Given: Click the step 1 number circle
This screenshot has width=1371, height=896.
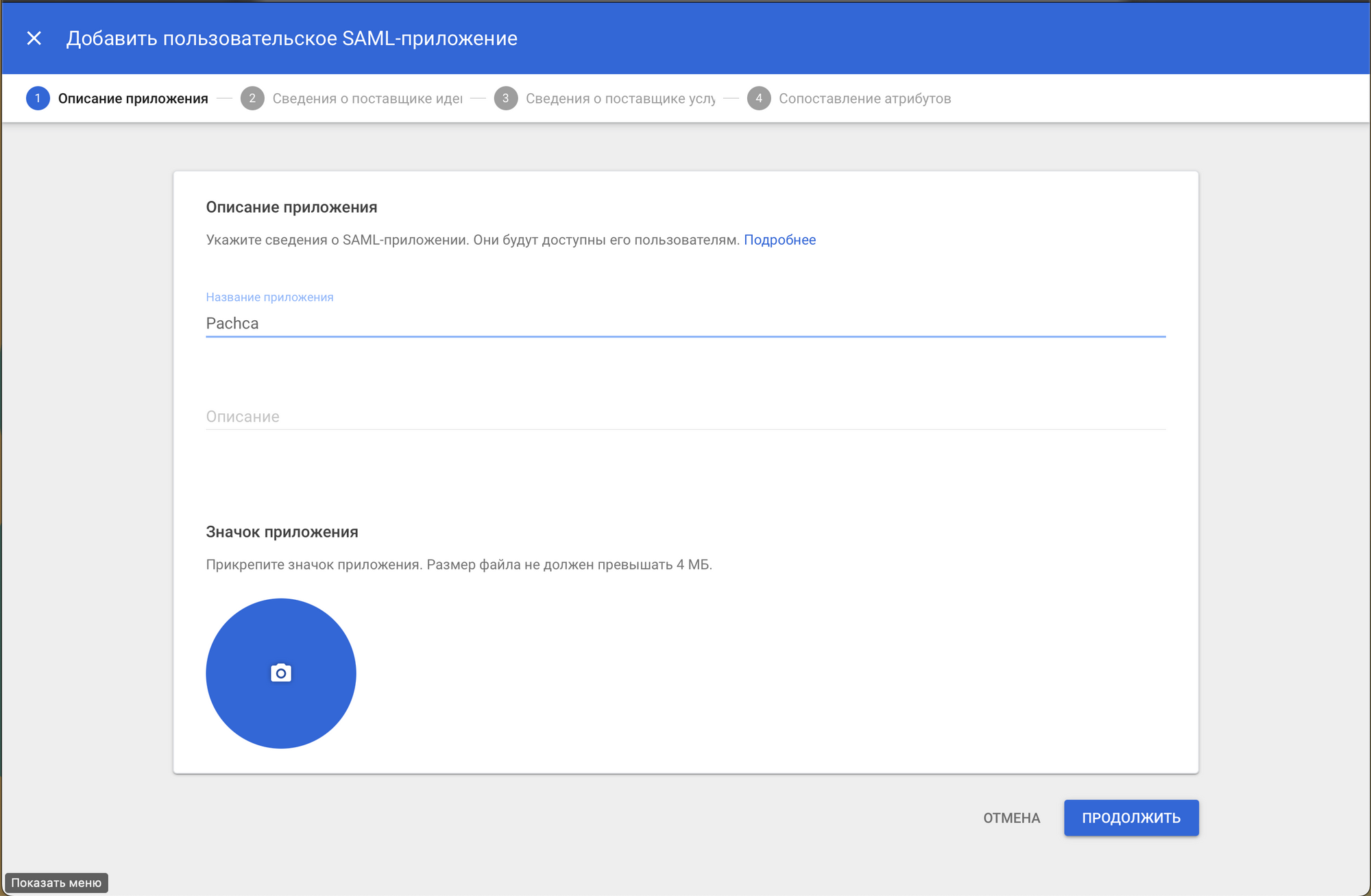Looking at the screenshot, I should tap(38, 99).
